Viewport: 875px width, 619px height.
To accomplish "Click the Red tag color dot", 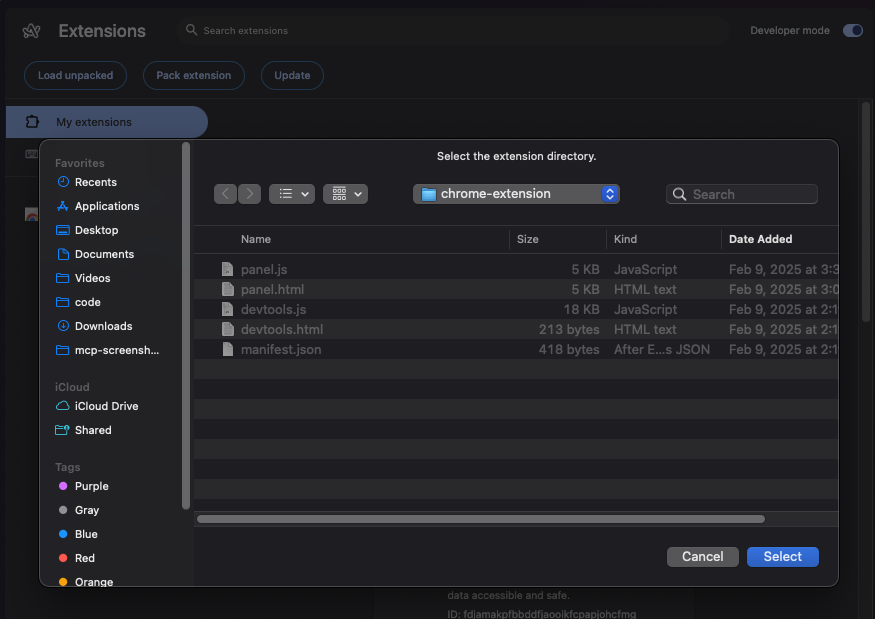I will tap(64, 558).
